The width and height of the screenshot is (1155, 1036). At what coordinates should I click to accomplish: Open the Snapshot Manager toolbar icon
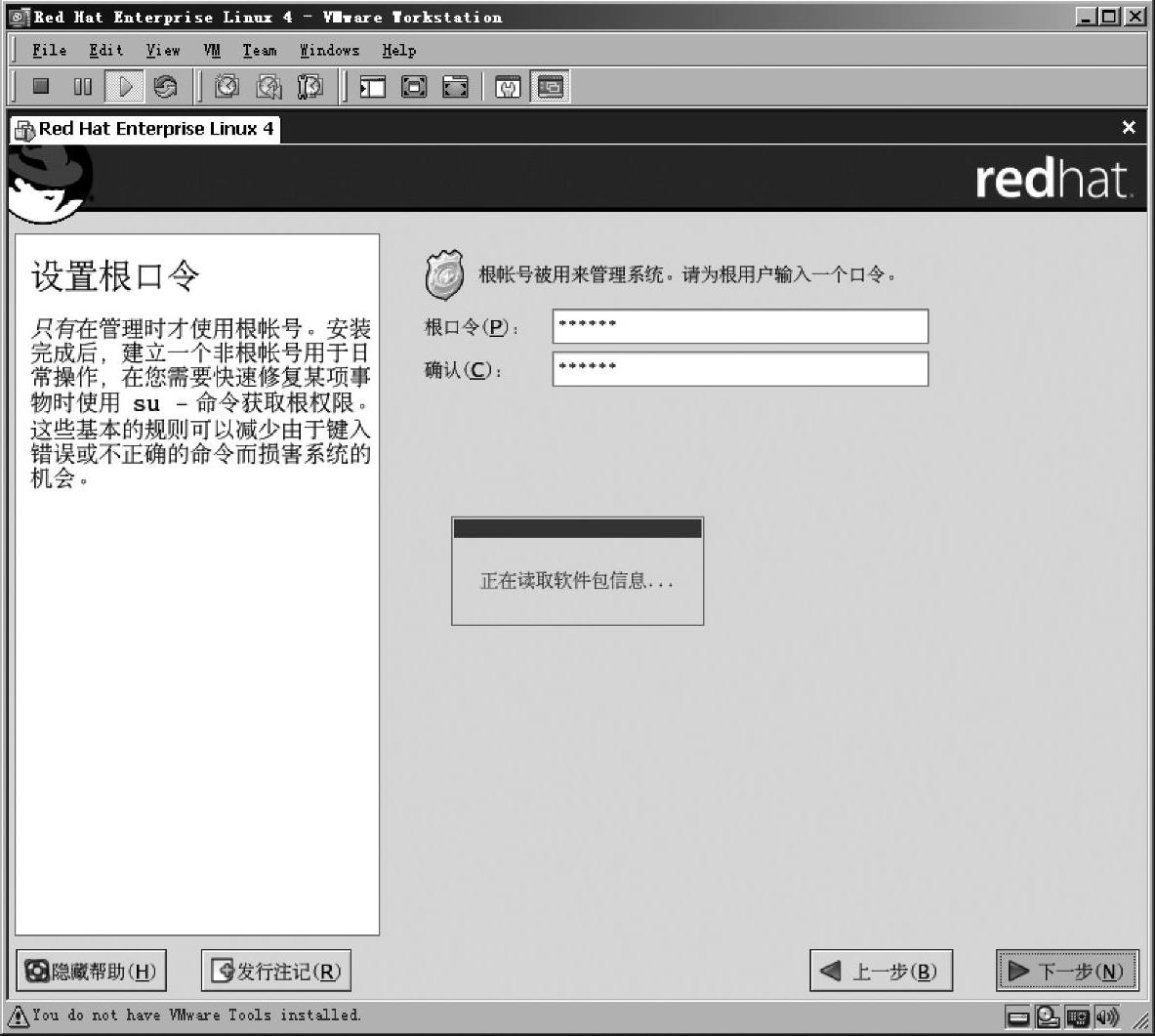pos(310,87)
